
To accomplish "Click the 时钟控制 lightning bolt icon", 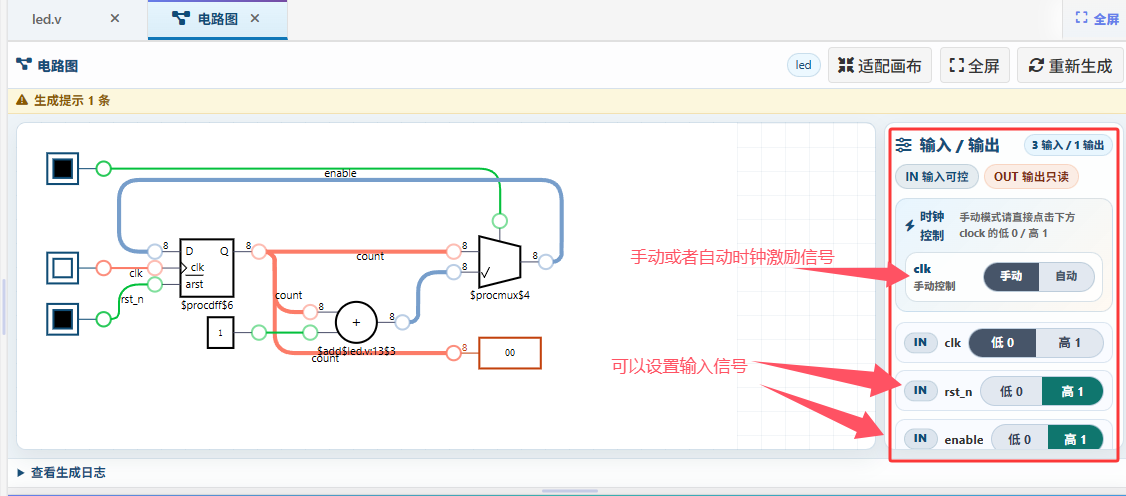I will [910, 225].
